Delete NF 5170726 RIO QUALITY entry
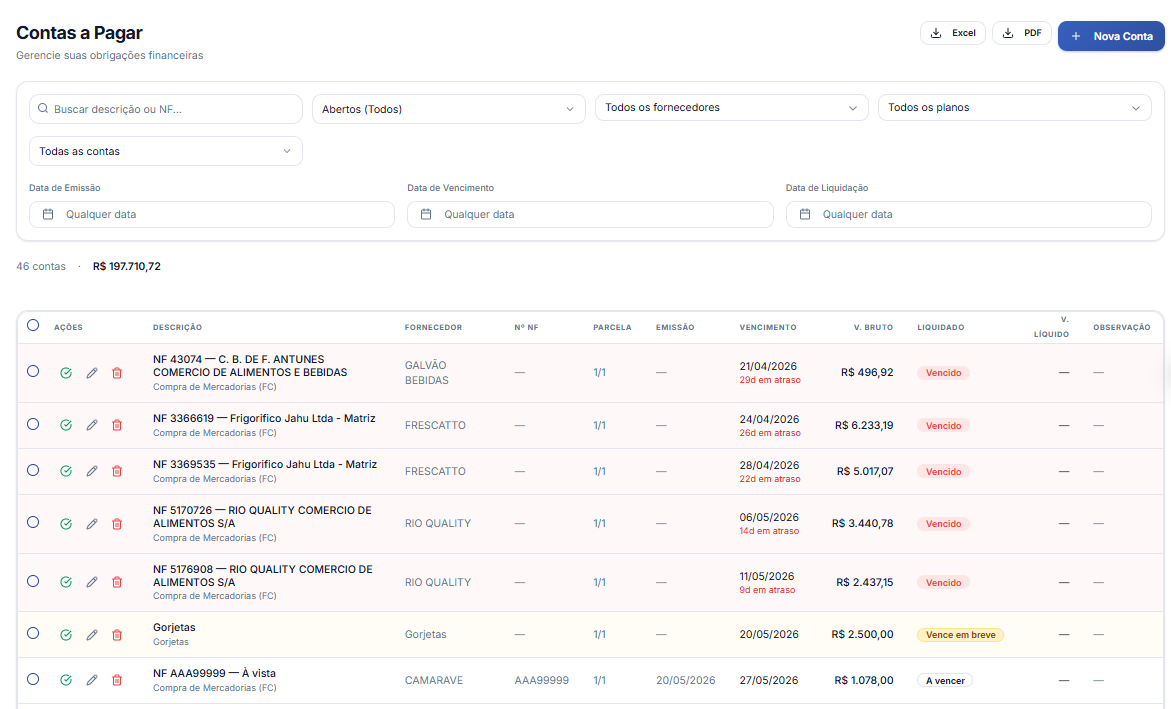The width and height of the screenshot is (1171, 709). [117, 524]
